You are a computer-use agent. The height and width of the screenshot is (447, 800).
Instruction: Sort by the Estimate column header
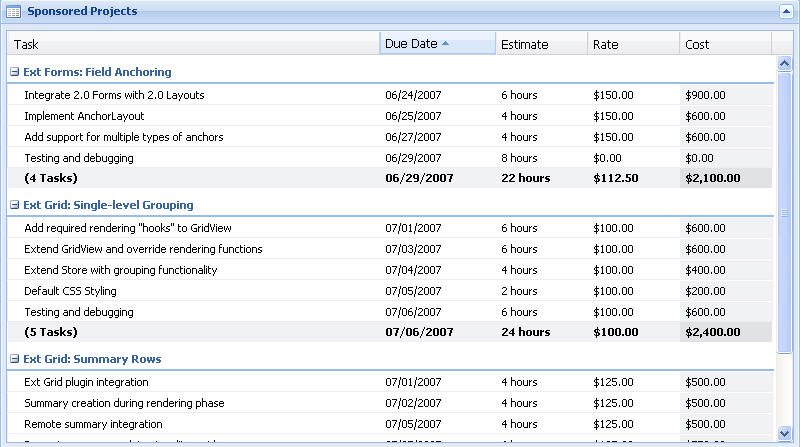point(541,44)
